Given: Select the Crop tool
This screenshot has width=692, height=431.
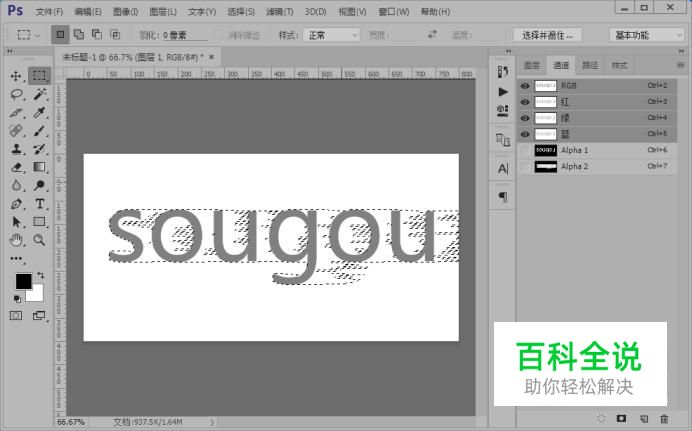Looking at the screenshot, I should click(x=16, y=112).
